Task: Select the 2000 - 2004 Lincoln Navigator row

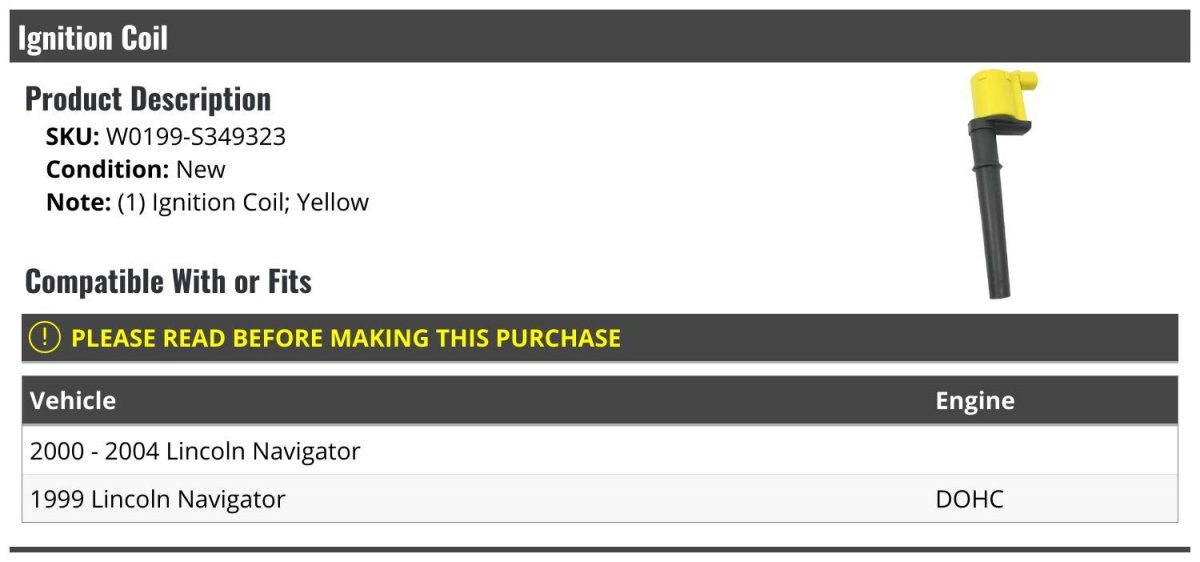Action: [x=195, y=451]
